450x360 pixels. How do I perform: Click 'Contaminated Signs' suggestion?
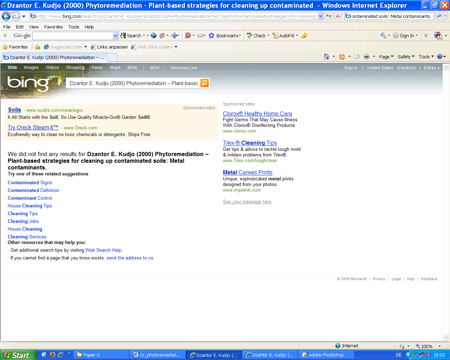pos(30,183)
